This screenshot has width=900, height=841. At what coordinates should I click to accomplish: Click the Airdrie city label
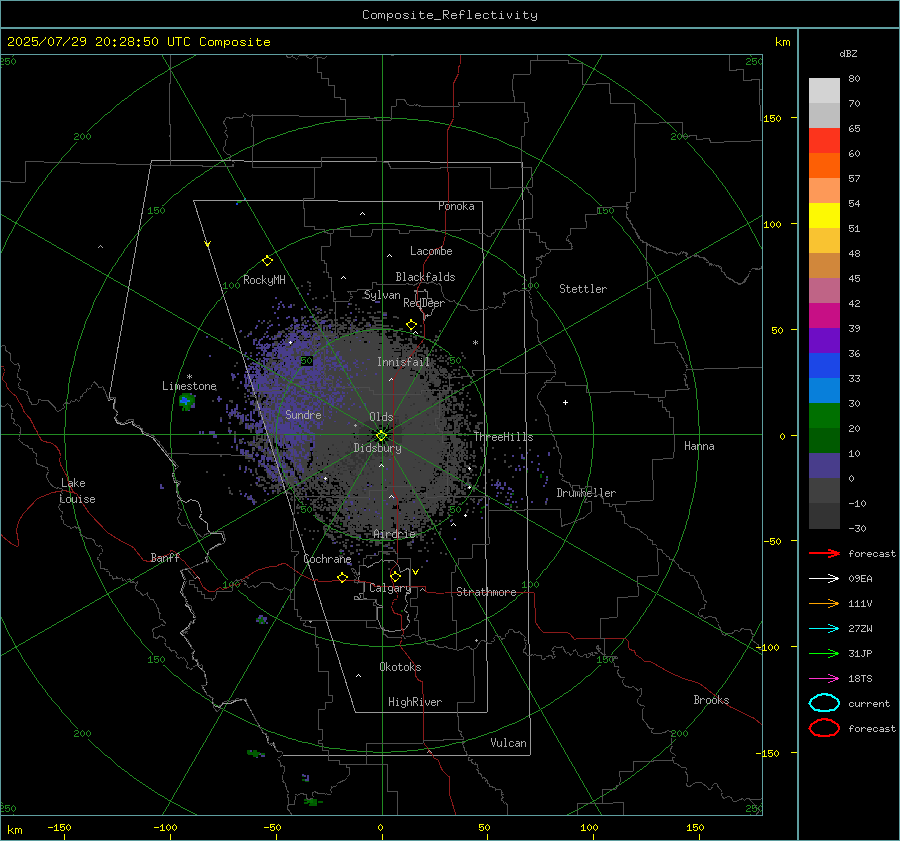click(x=394, y=534)
